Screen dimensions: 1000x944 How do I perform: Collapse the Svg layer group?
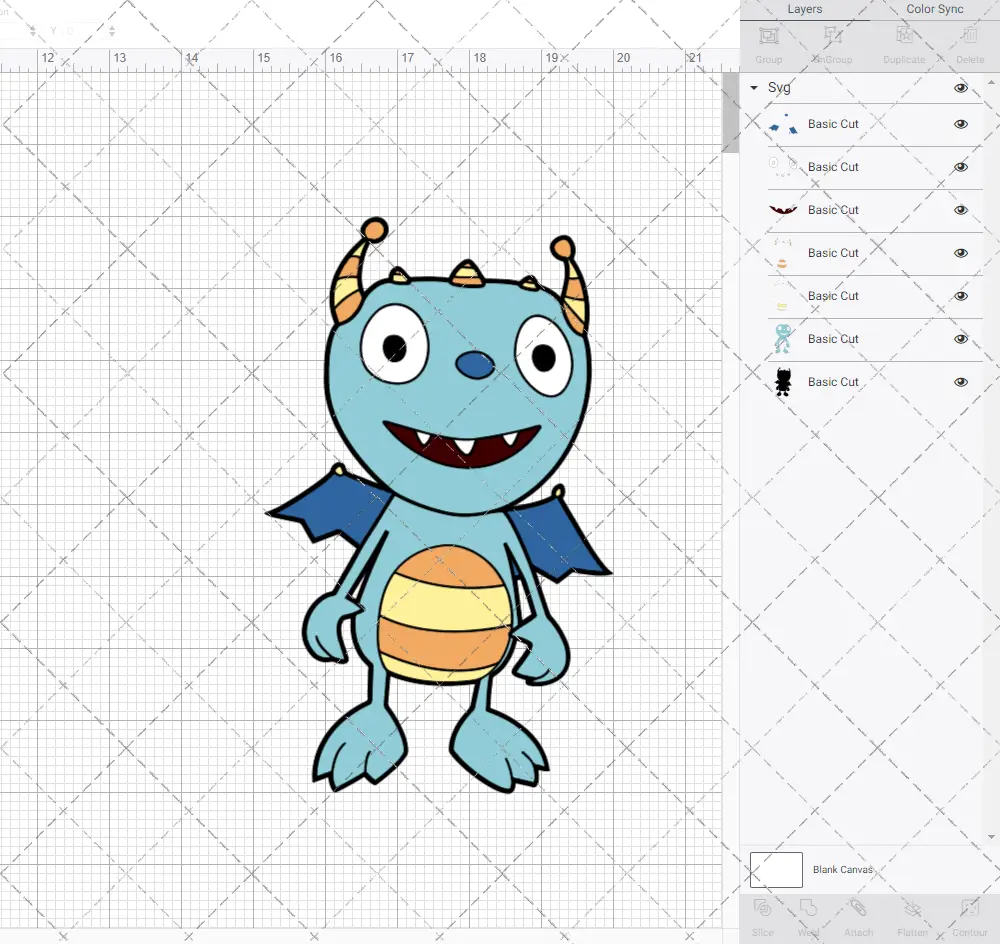(x=754, y=87)
